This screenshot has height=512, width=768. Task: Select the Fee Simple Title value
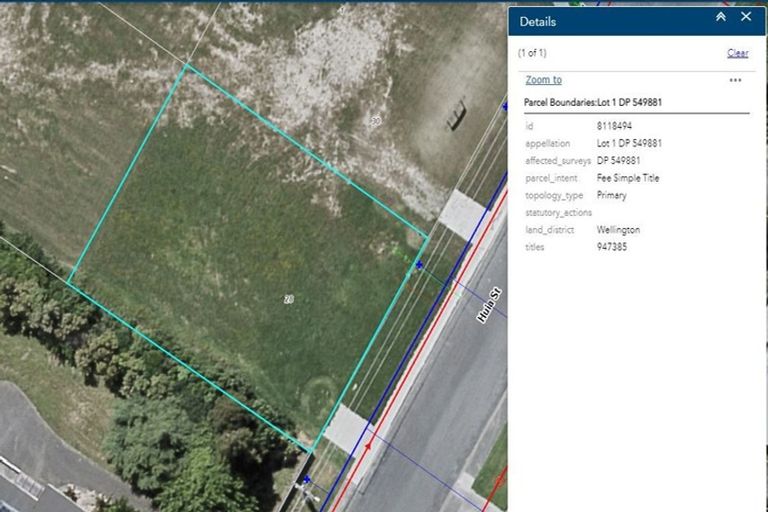point(628,178)
